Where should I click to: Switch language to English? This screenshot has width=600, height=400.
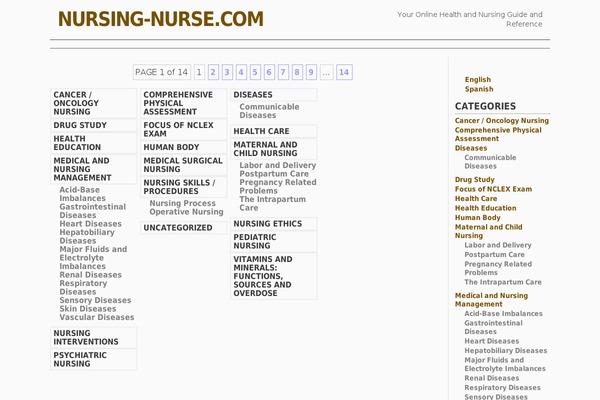tap(478, 80)
